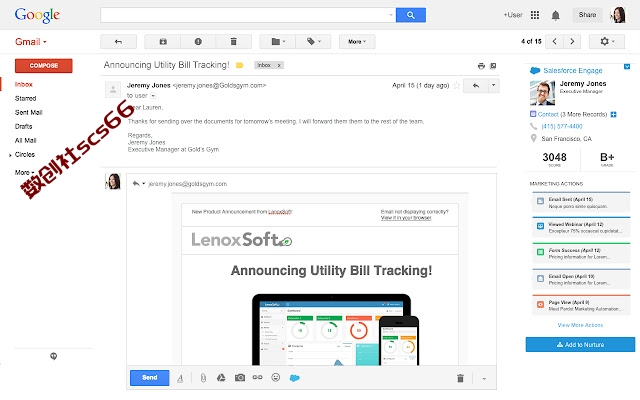Click the LenoxSoft link in the announcement
Viewport: 640px width, 400px height.
280,212
